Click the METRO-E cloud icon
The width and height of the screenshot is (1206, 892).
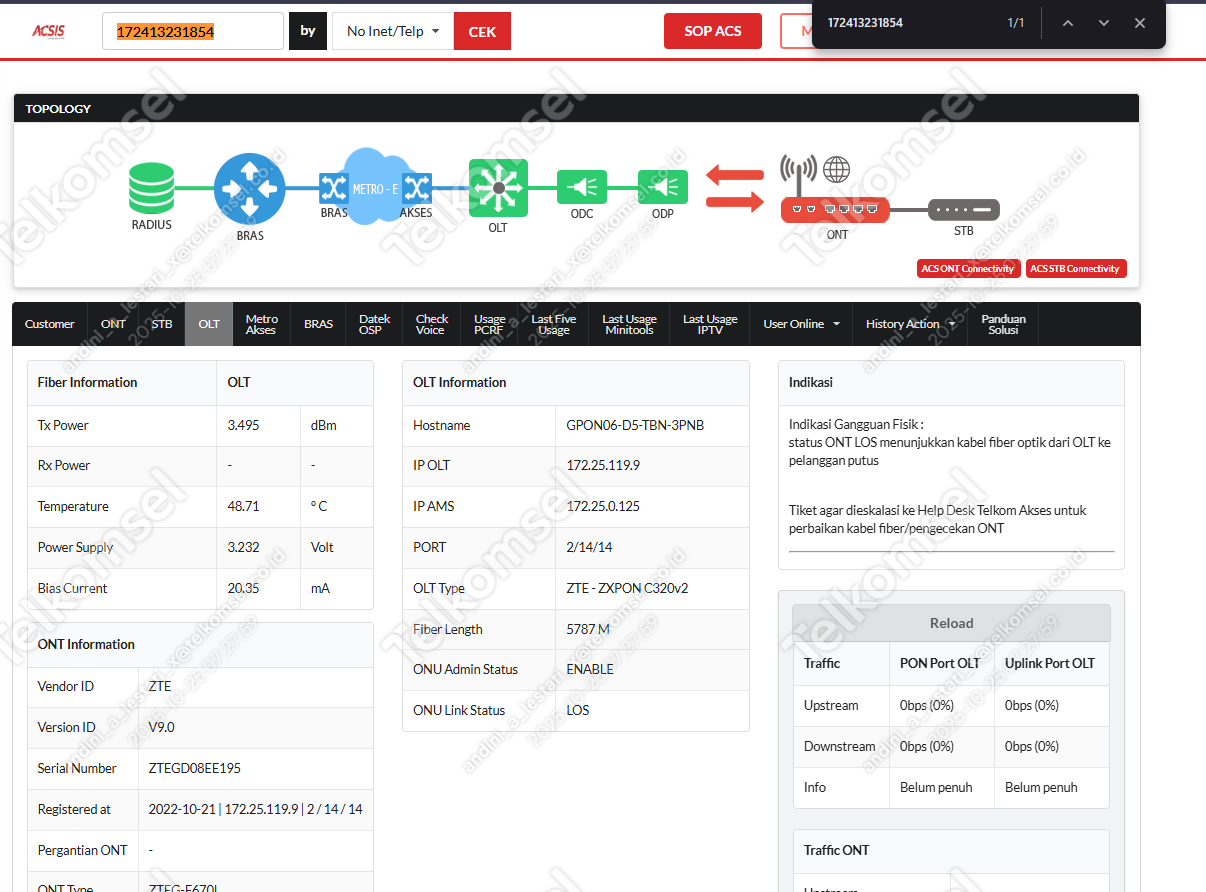(x=375, y=185)
